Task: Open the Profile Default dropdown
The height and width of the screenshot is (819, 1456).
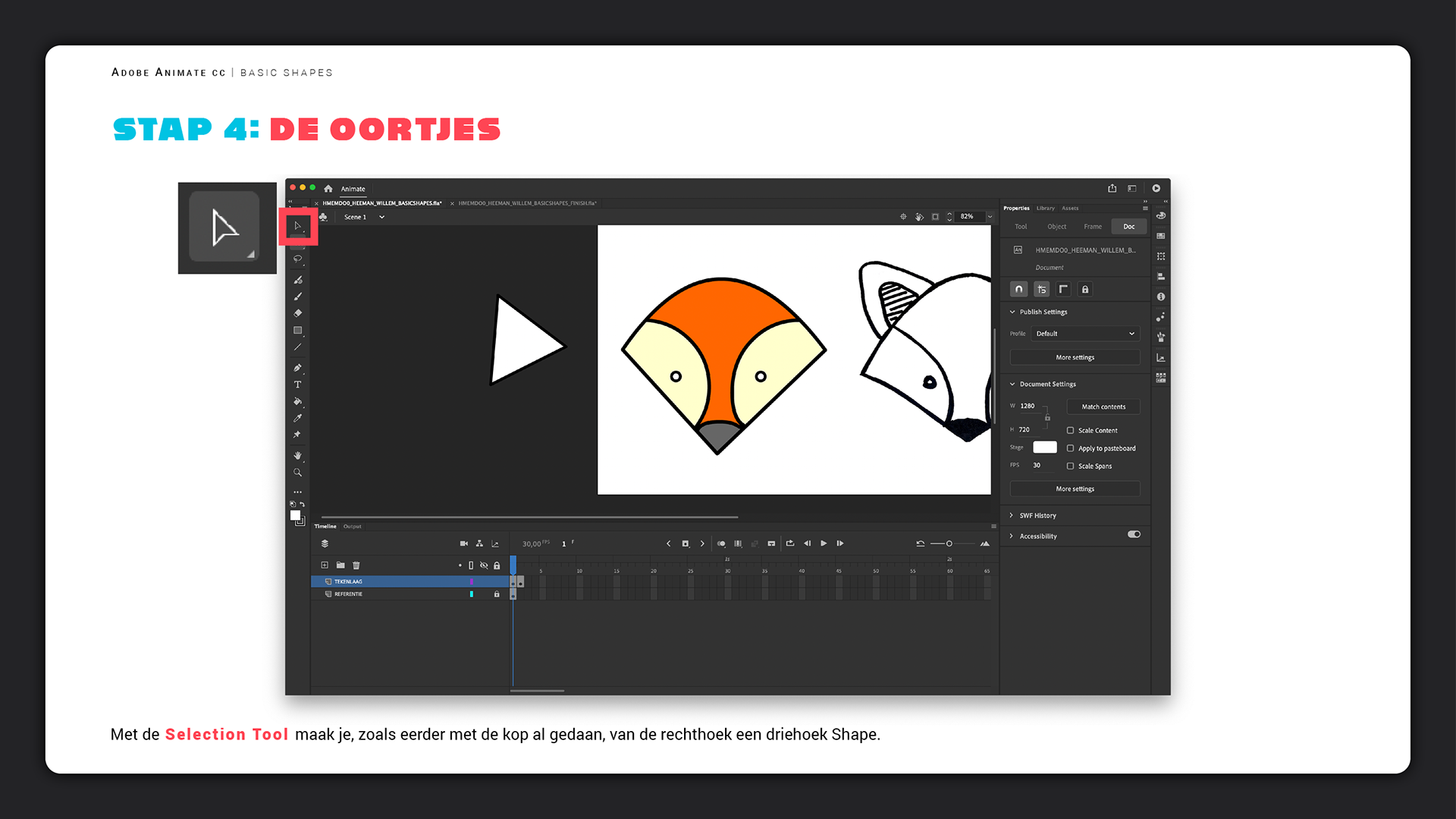Action: pos(1084,334)
